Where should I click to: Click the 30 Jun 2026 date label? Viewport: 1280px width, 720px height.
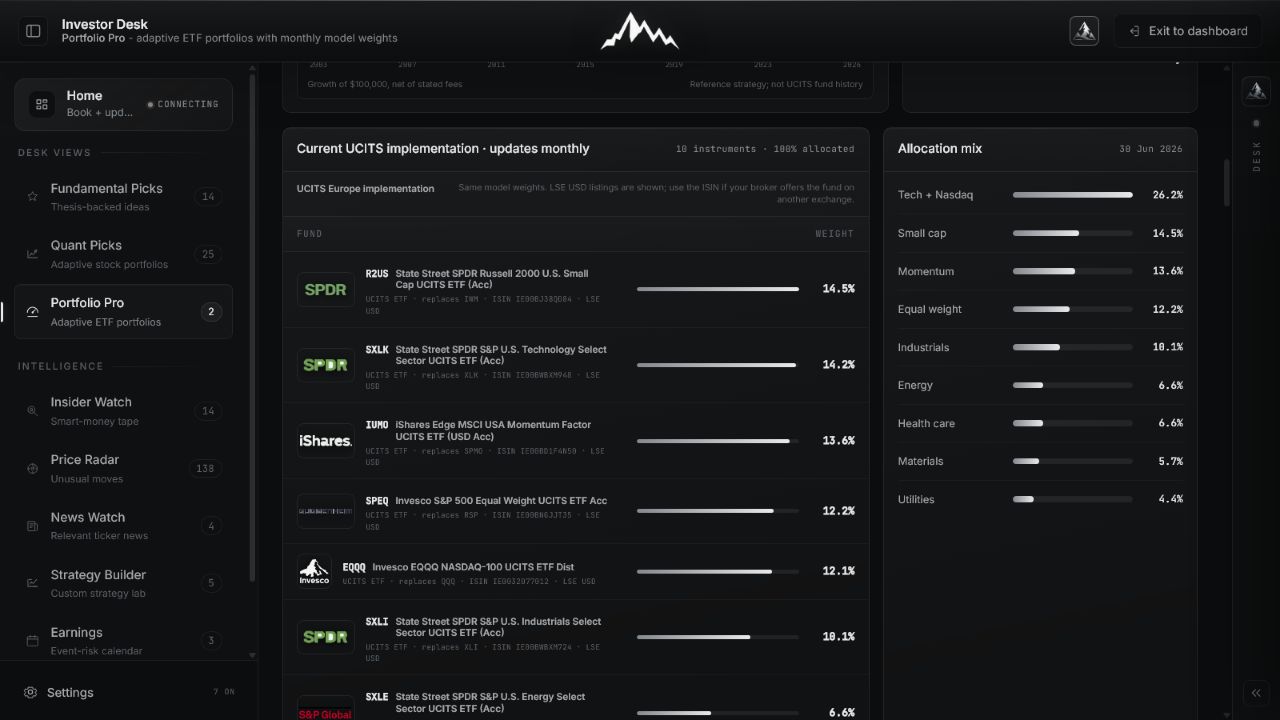pyautogui.click(x=1151, y=149)
